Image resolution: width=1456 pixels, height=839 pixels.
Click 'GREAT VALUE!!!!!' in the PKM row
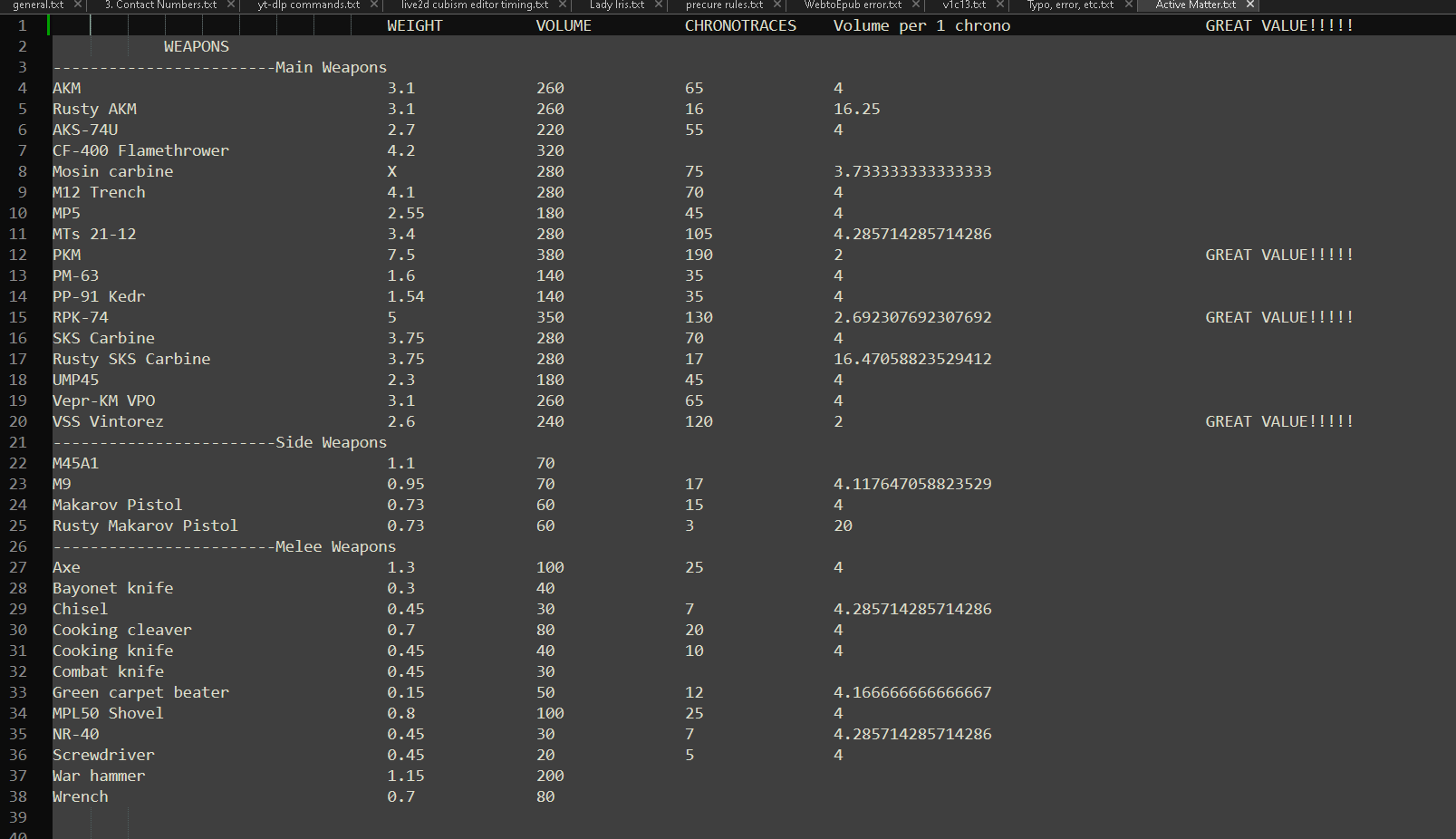click(x=1279, y=255)
